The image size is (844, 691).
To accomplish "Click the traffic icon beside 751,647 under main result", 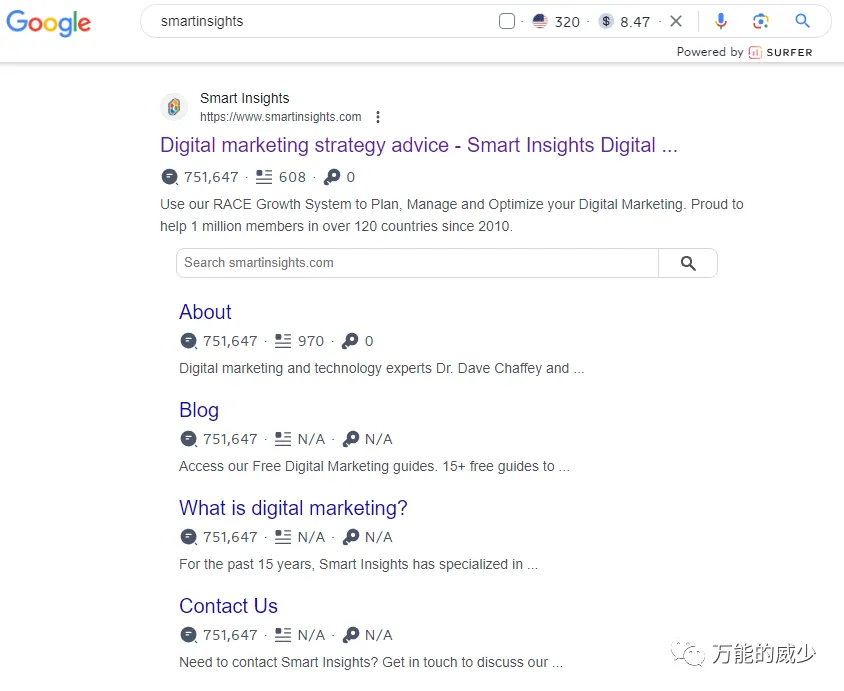I will tap(170, 177).
